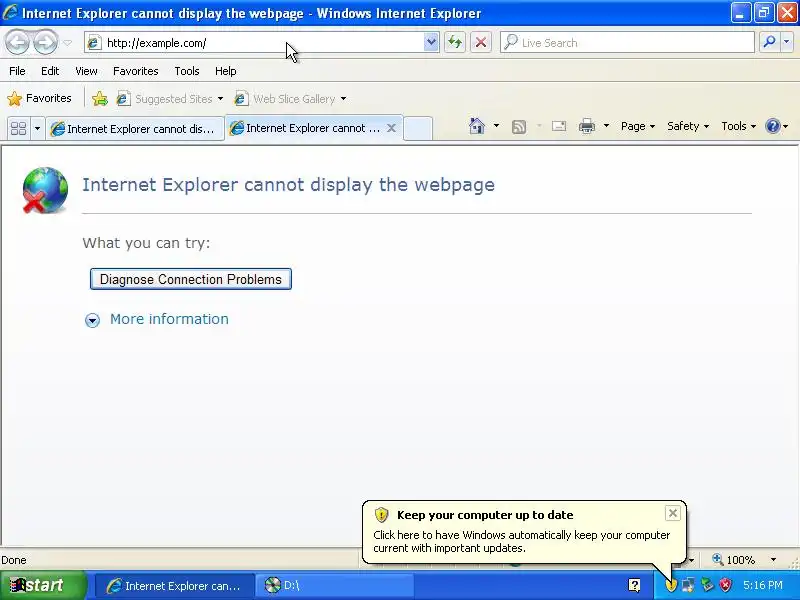Image resolution: width=800 pixels, height=600 pixels.
Task: Open the Safety command bar menu
Action: click(x=688, y=126)
